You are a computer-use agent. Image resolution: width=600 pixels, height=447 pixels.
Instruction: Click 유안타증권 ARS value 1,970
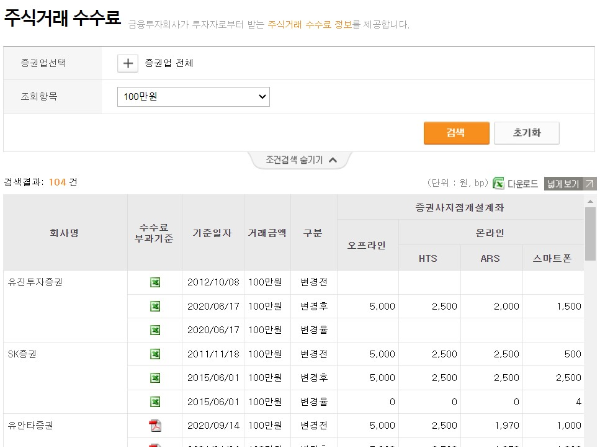point(507,426)
